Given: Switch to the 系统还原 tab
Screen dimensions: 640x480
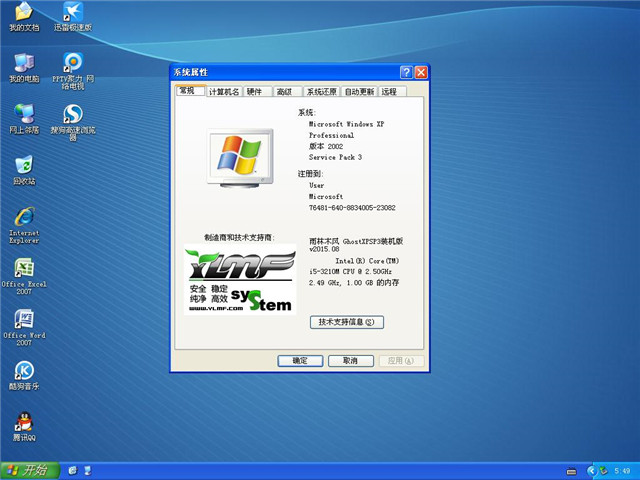Looking at the screenshot, I should [322, 92].
